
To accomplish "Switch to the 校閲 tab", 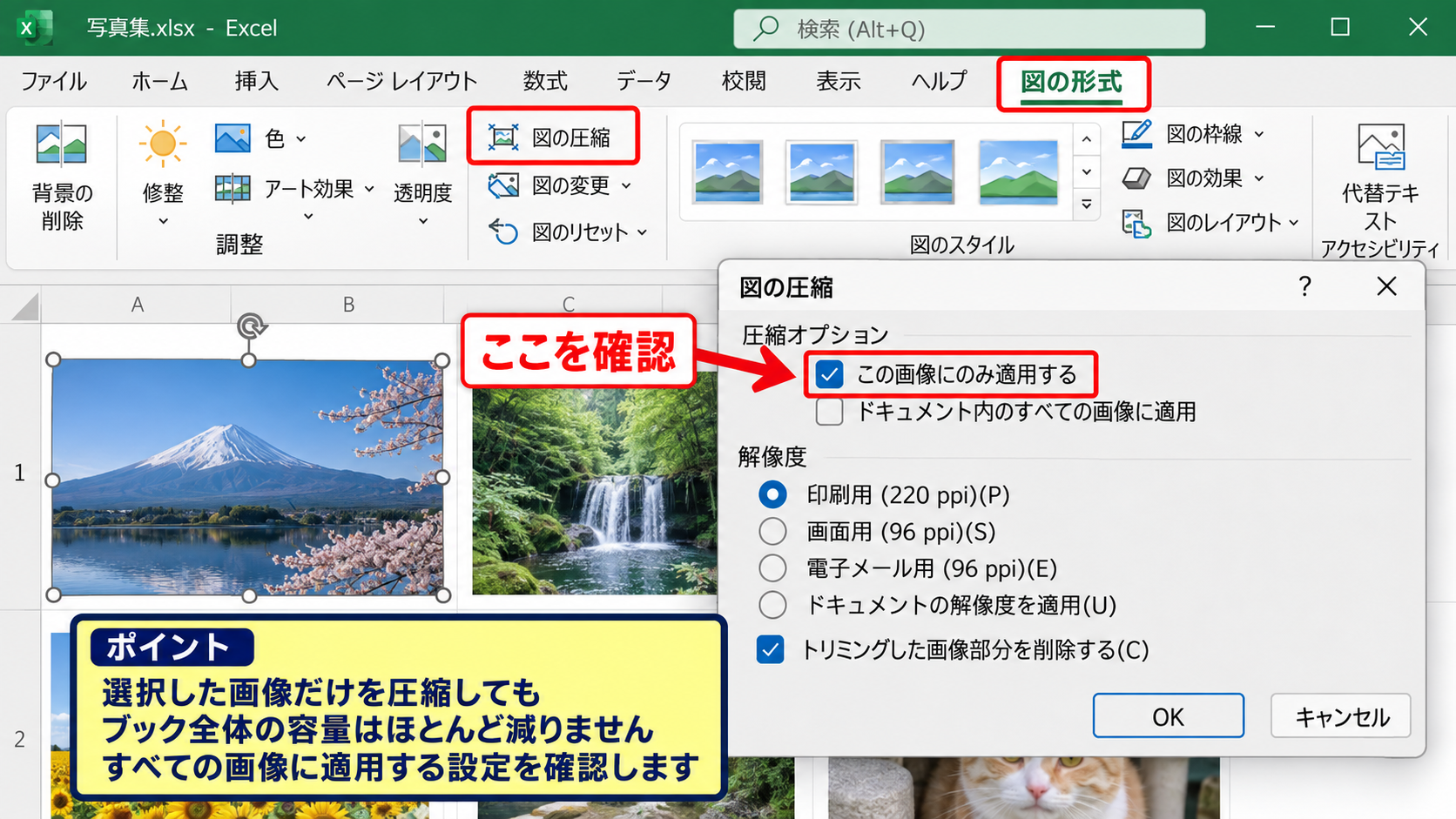I will [x=744, y=82].
